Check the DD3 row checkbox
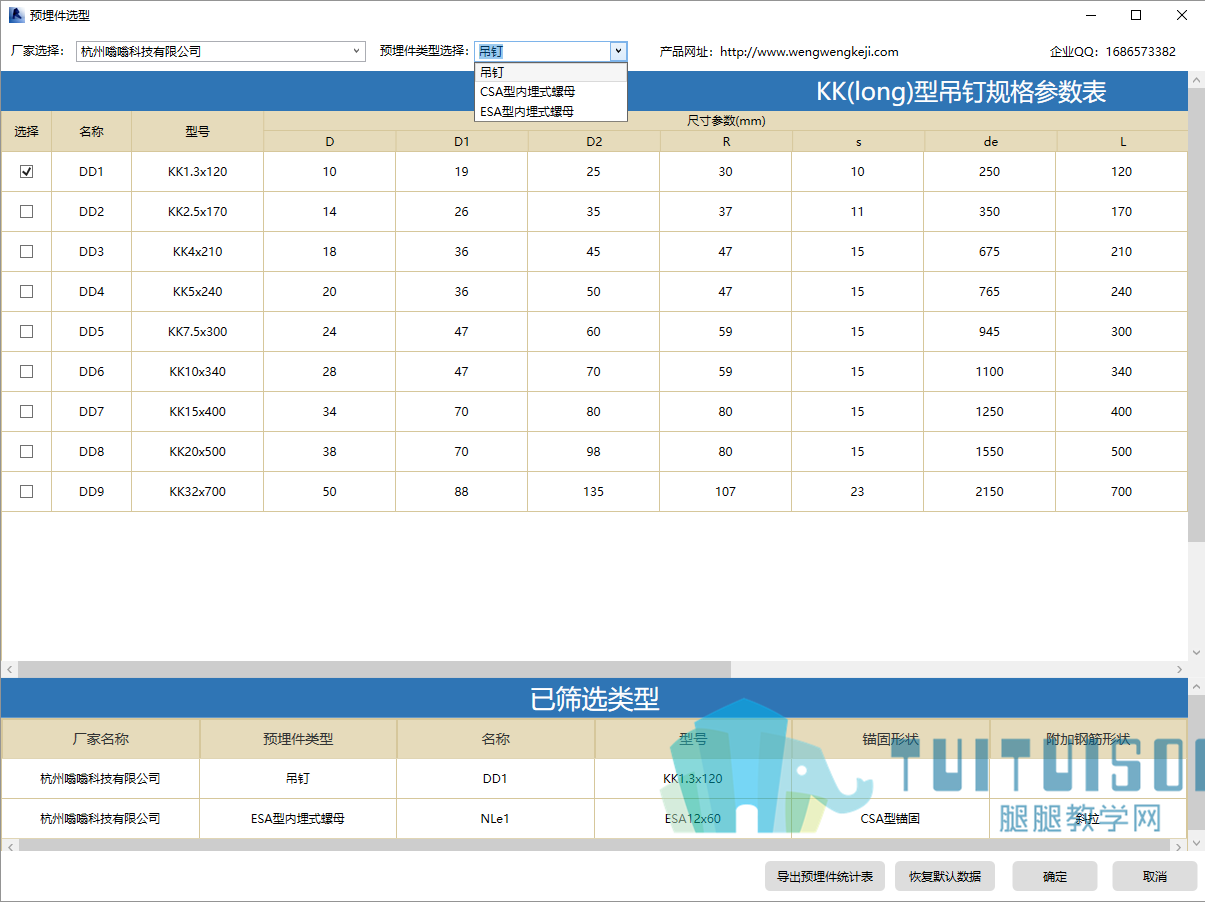Screen dimensions: 1205x902 click(27, 251)
